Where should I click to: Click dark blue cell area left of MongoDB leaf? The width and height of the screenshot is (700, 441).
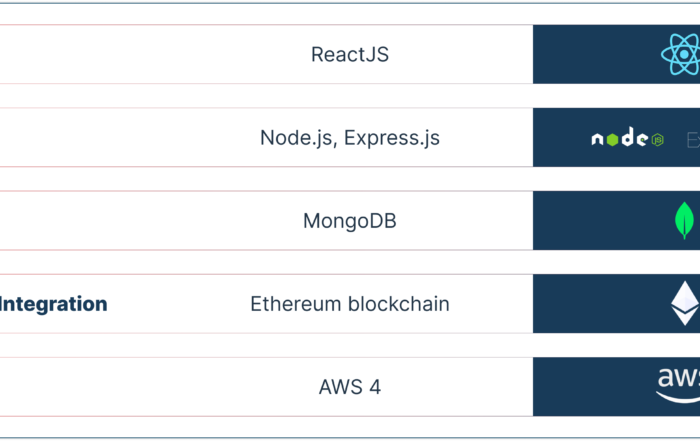(604, 220)
